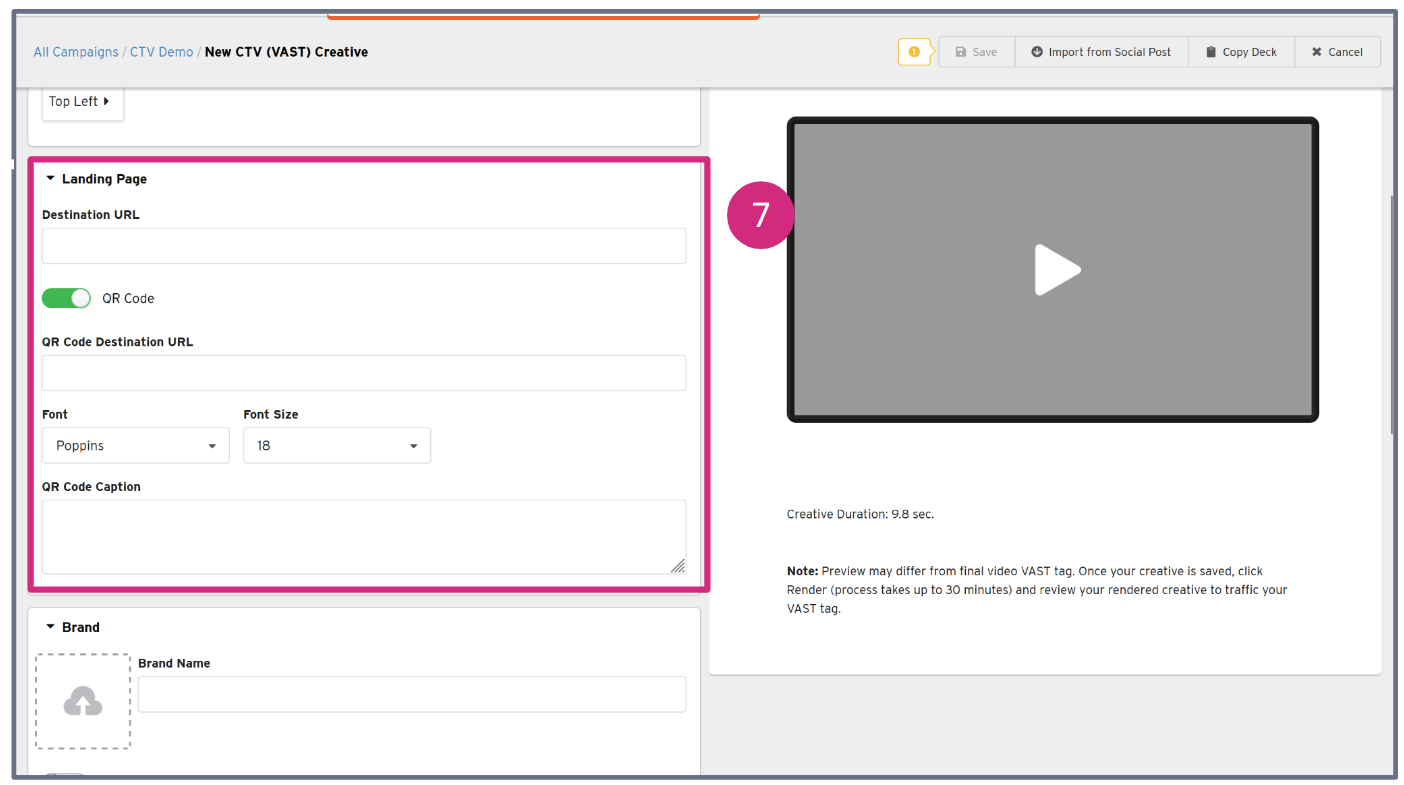Click the number 7 step marker
The width and height of the screenshot is (1404, 785).
pos(761,215)
